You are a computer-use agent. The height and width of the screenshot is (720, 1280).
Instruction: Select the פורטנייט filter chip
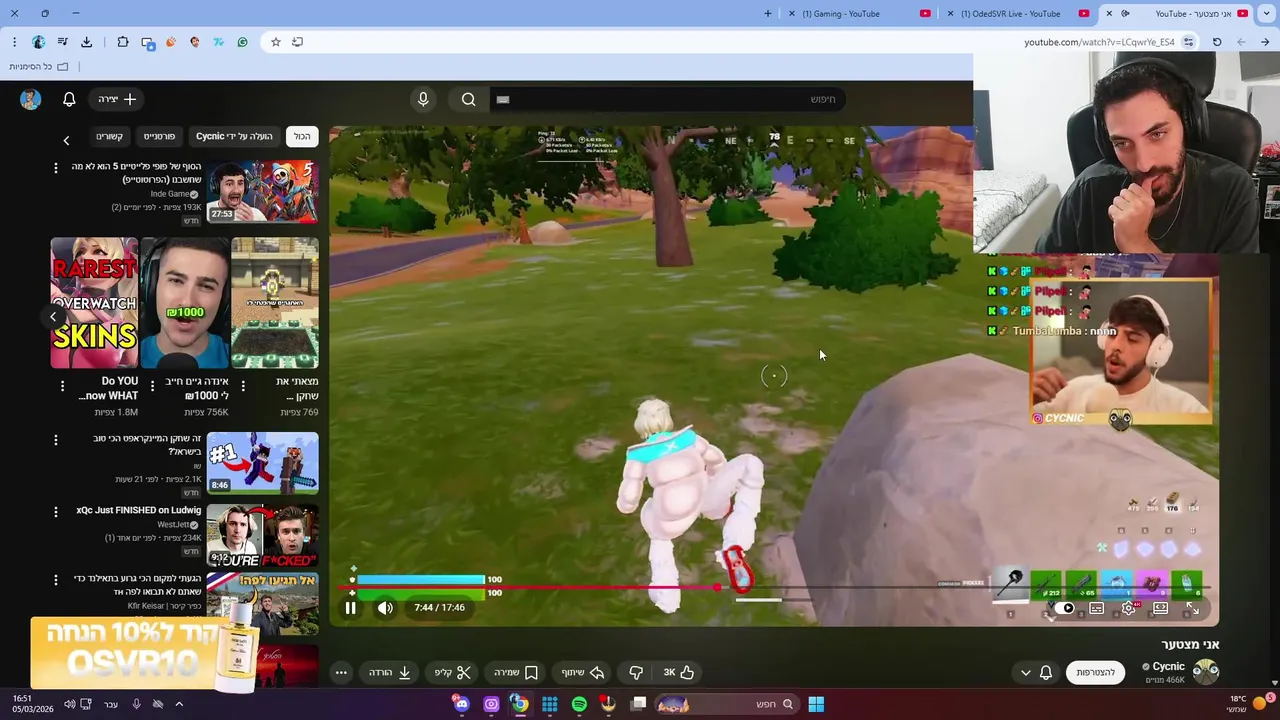(159, 136)
